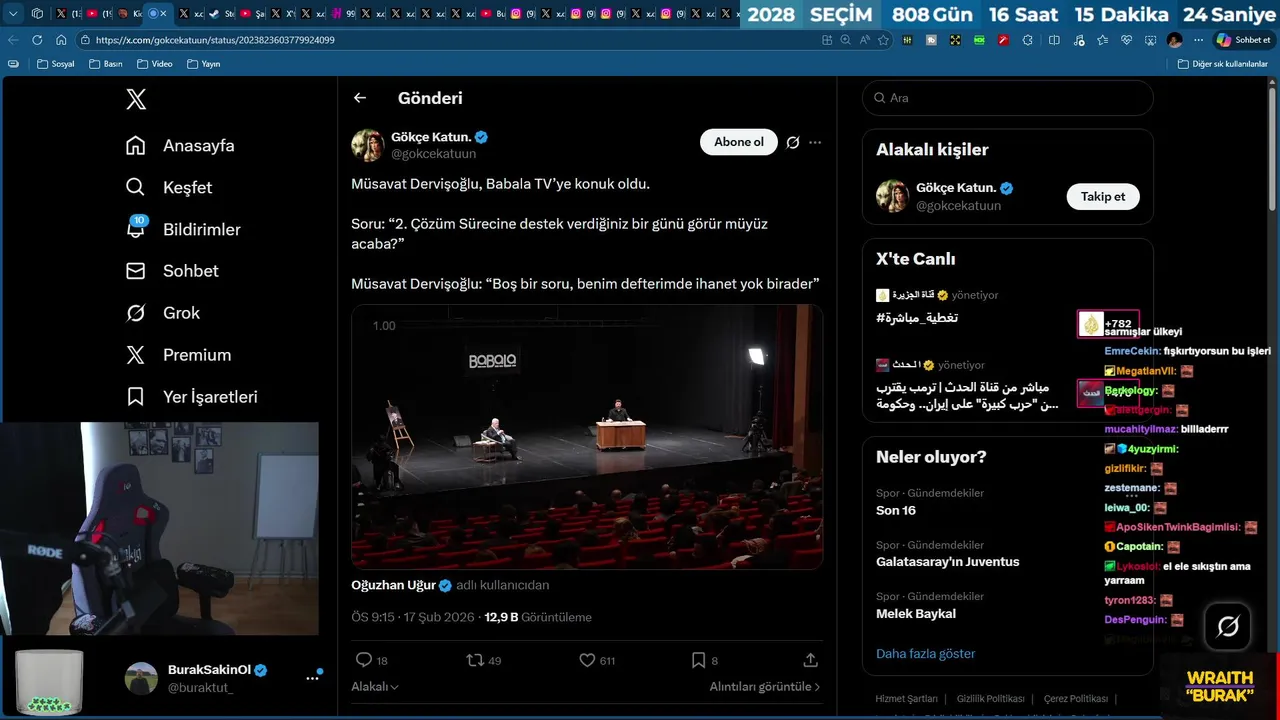This screenshot has width=1280, height=720.
Task: Click Gizlilik Politikası footer link
Action: pyautogui.click(x=990, y=699)
